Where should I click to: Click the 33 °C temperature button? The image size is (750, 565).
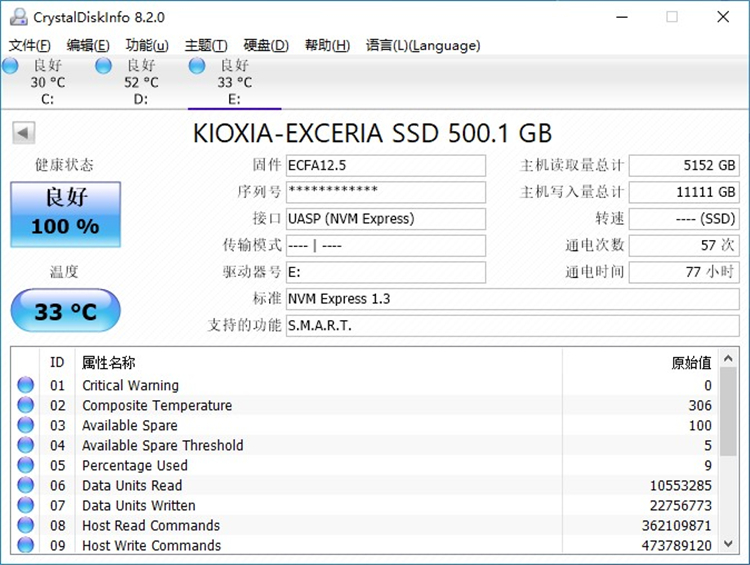point(65,311)
